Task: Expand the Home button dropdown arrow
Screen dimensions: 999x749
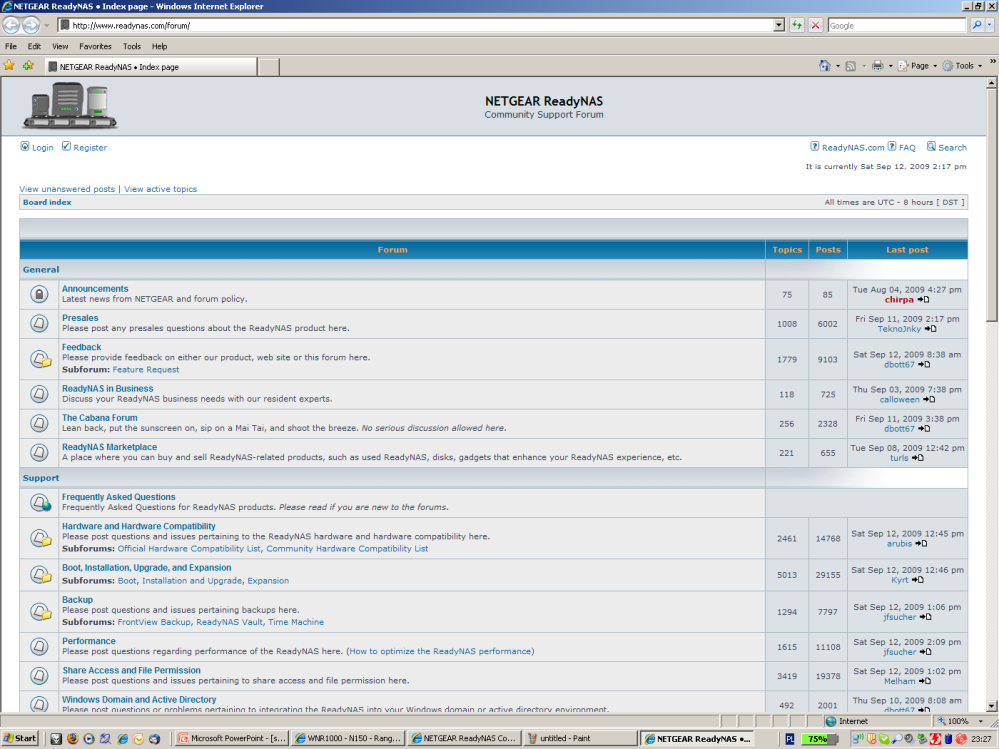Action: tap(837, 66)
